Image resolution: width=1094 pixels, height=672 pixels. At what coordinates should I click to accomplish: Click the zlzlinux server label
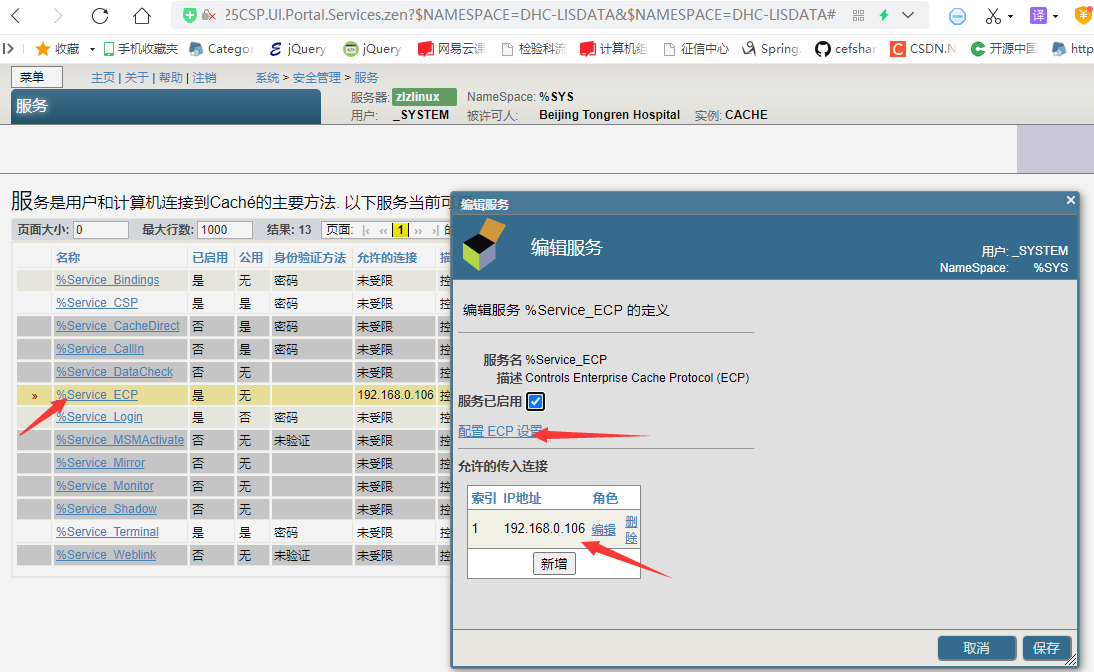pos(424,97)
